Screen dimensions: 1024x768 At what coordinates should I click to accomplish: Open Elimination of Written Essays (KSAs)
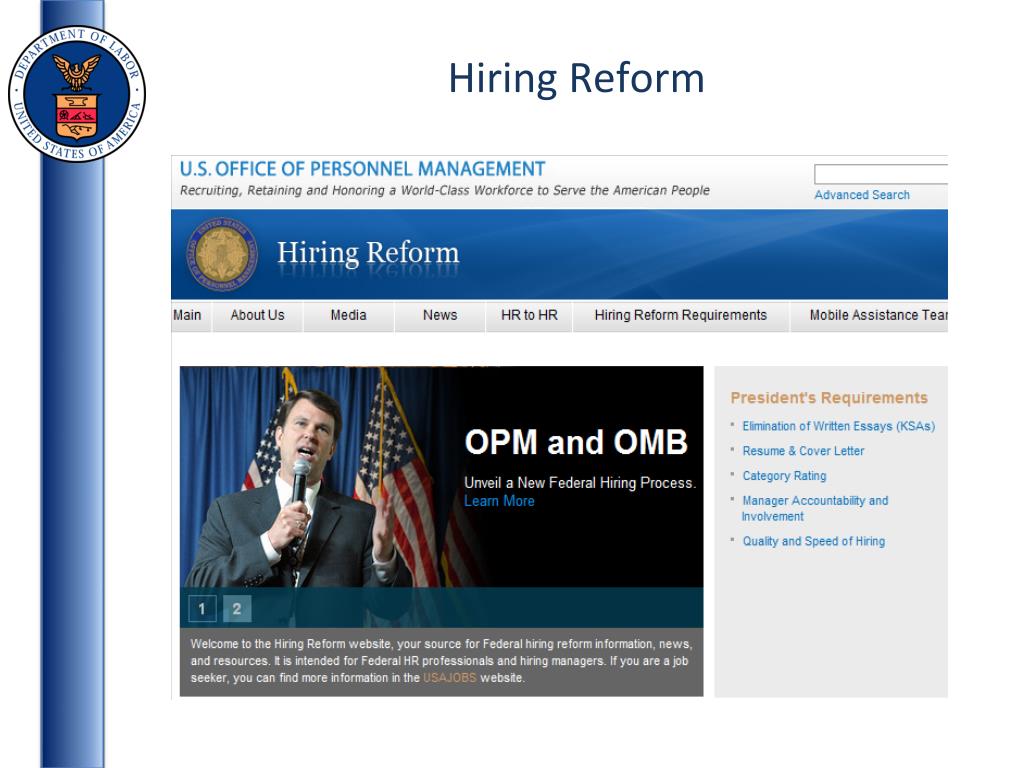(x=839, y=426)
